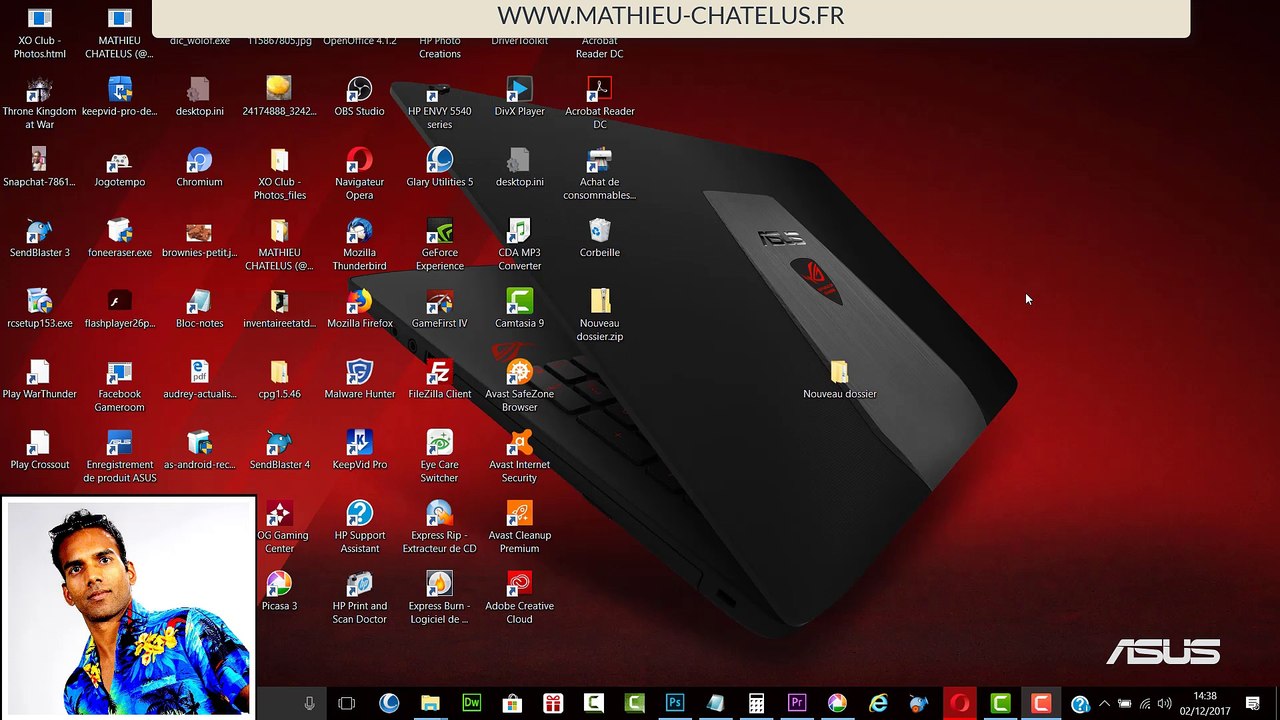Open the Wi-Fi network tray icon
This screenshot has height=720, width=1280.
pos(1145,704)
